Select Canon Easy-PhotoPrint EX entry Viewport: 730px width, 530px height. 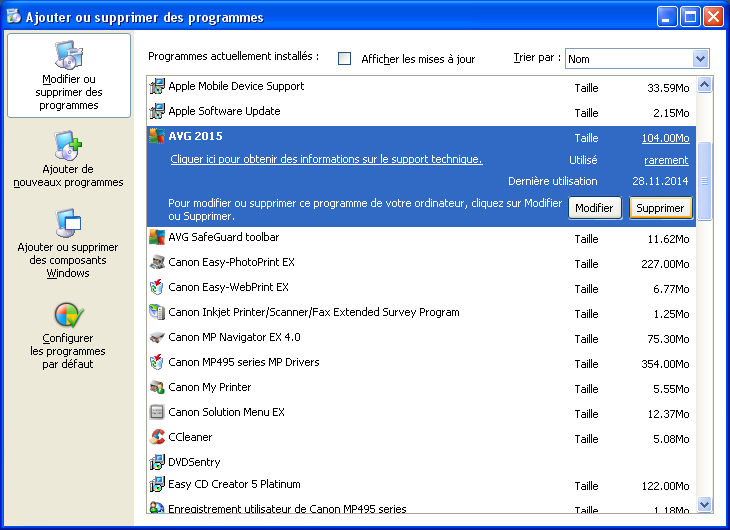(421, 263)
